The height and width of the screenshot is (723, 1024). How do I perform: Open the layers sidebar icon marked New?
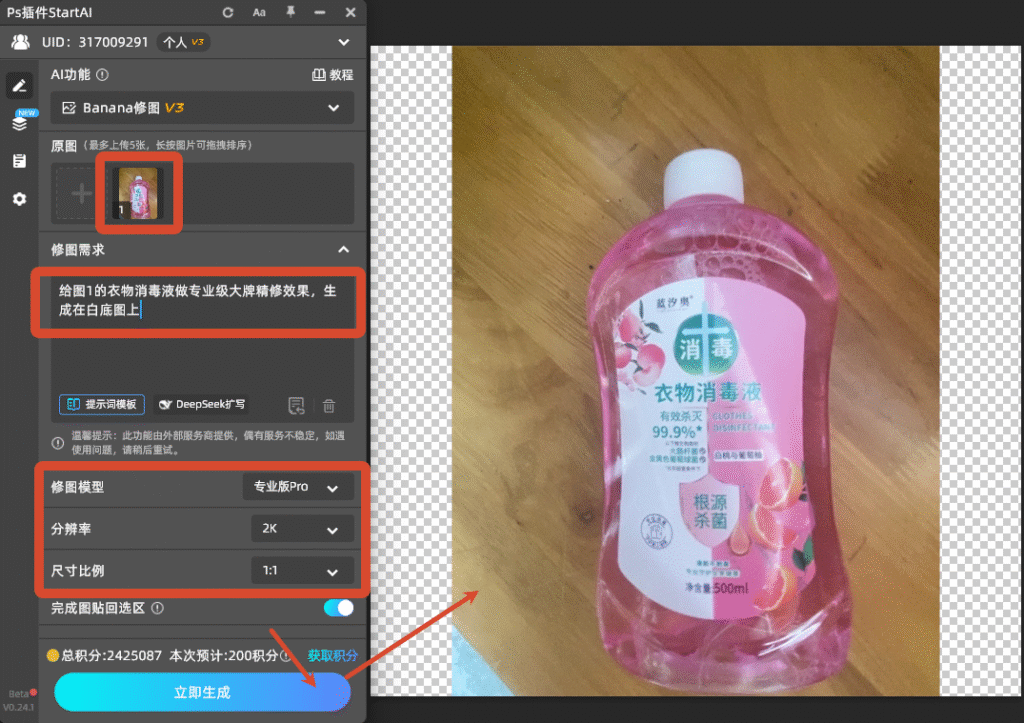[20, 122]
